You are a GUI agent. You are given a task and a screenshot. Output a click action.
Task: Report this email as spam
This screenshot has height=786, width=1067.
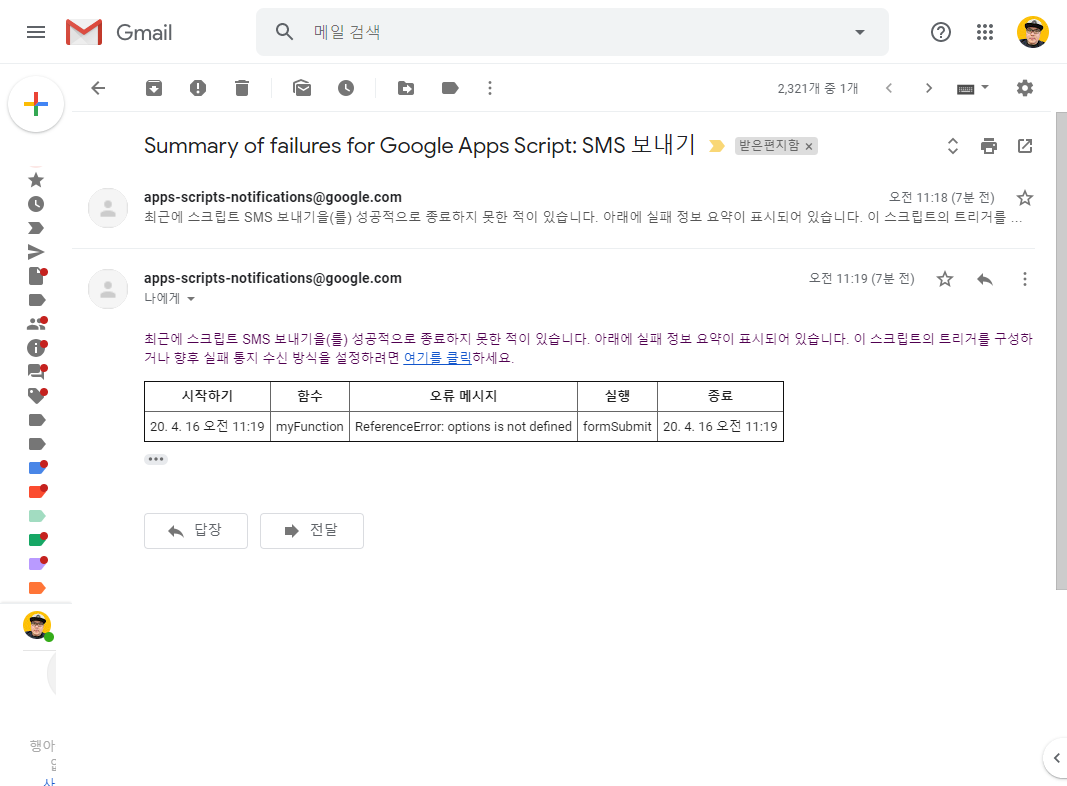tap(198, 88)
